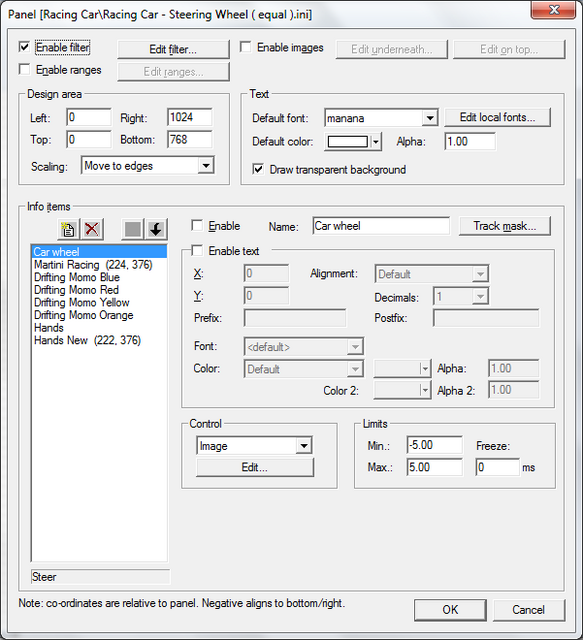The image size is (583, 640).
Task: Select the Hands list item
Action: 99,328
